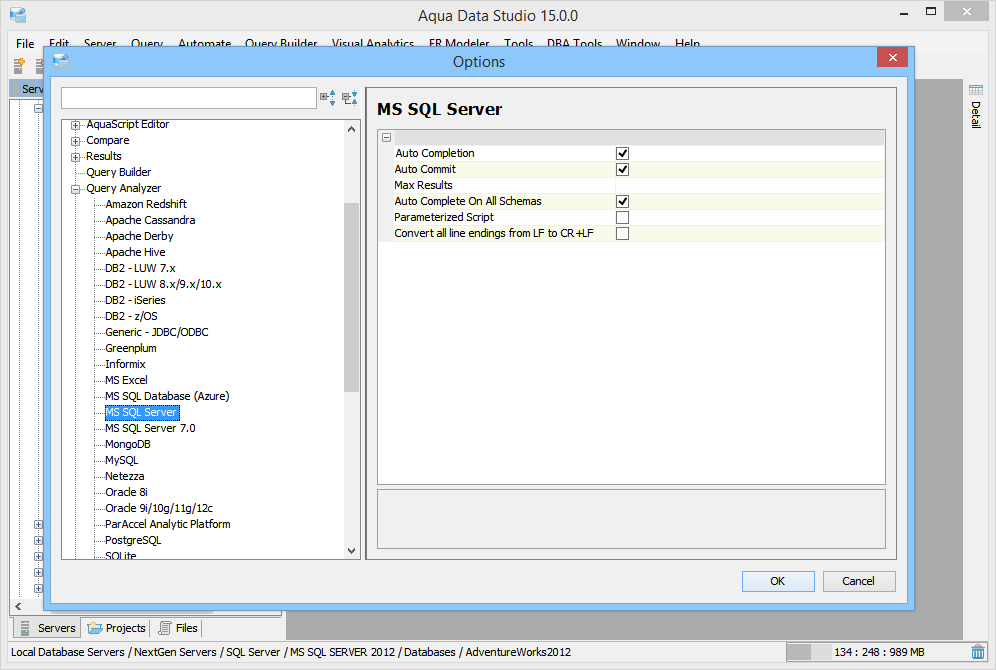This screenshot has height=670, width=996.
Task: Select Query Builder in options tree
Action: point(119,172)
